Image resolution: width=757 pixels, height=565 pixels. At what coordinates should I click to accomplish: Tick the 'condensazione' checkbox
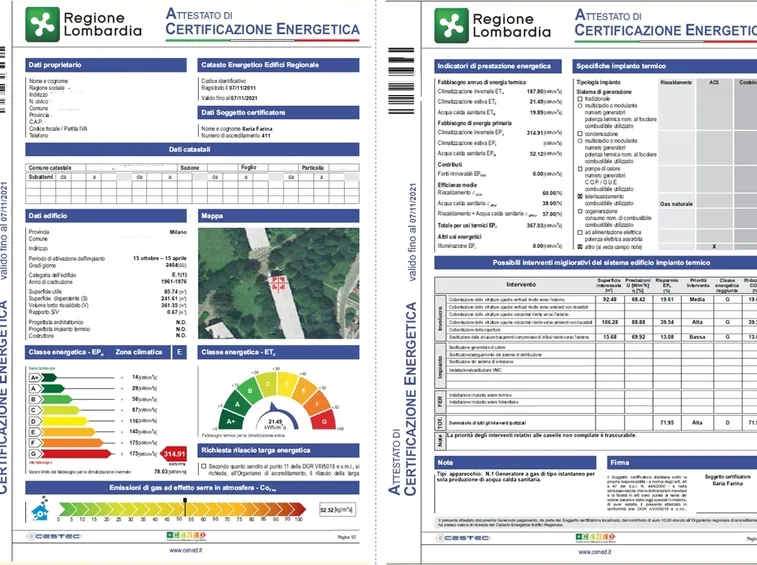[580, 134]
